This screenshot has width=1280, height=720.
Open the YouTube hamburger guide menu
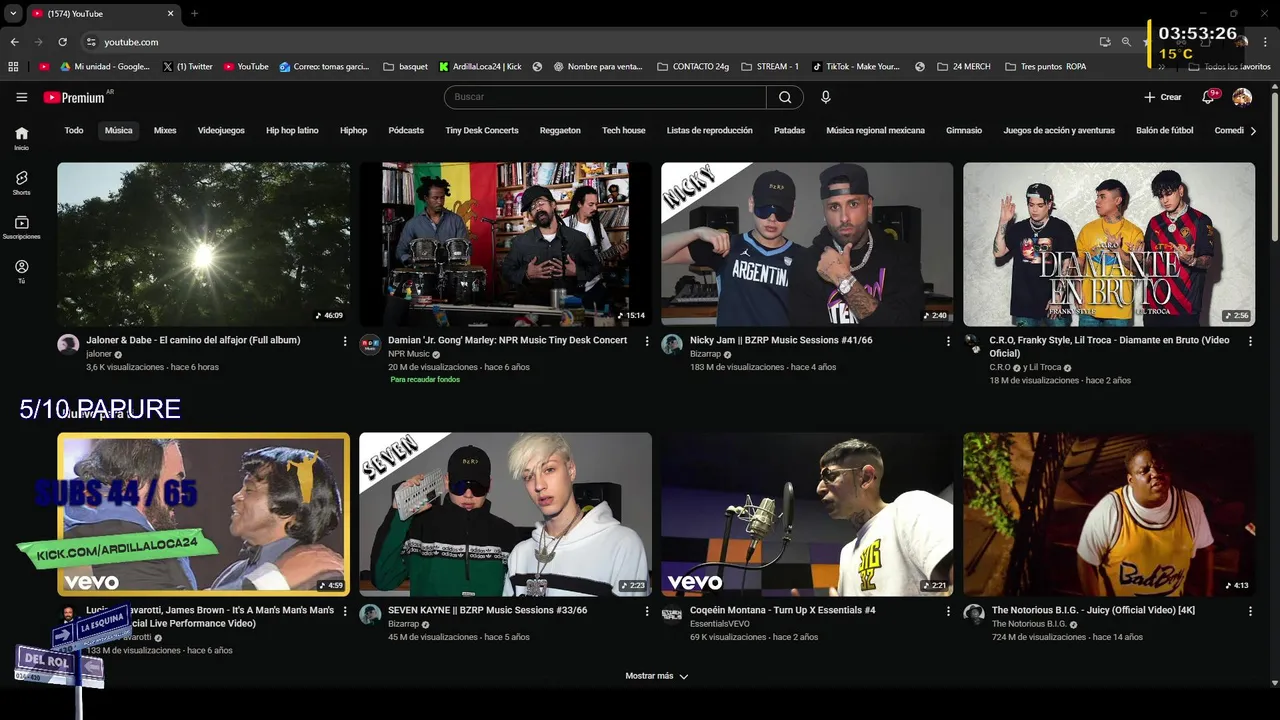point(22,97)
